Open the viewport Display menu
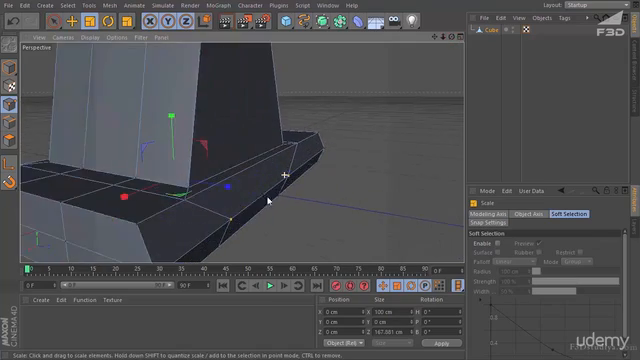 pos(90,38)
